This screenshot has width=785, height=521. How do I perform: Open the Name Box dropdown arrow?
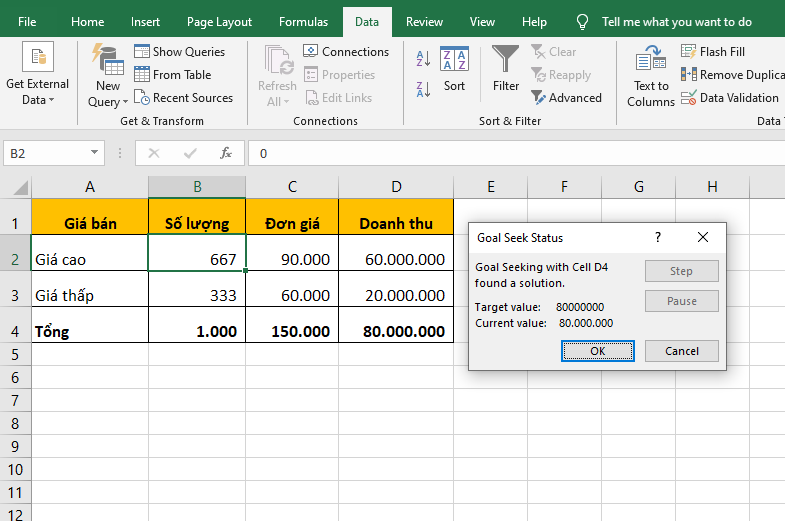point(96,153)
